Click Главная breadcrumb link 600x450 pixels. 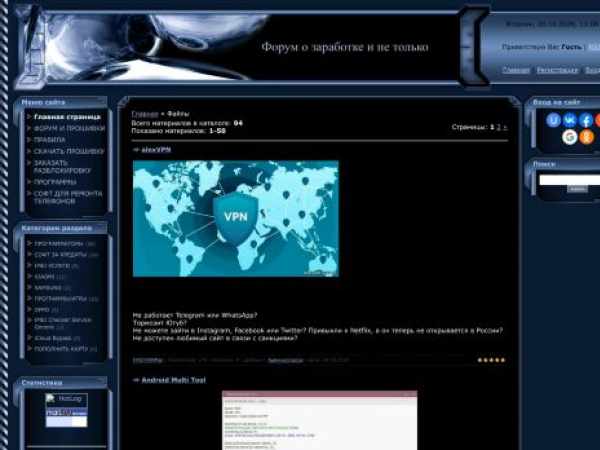point(145,114)
